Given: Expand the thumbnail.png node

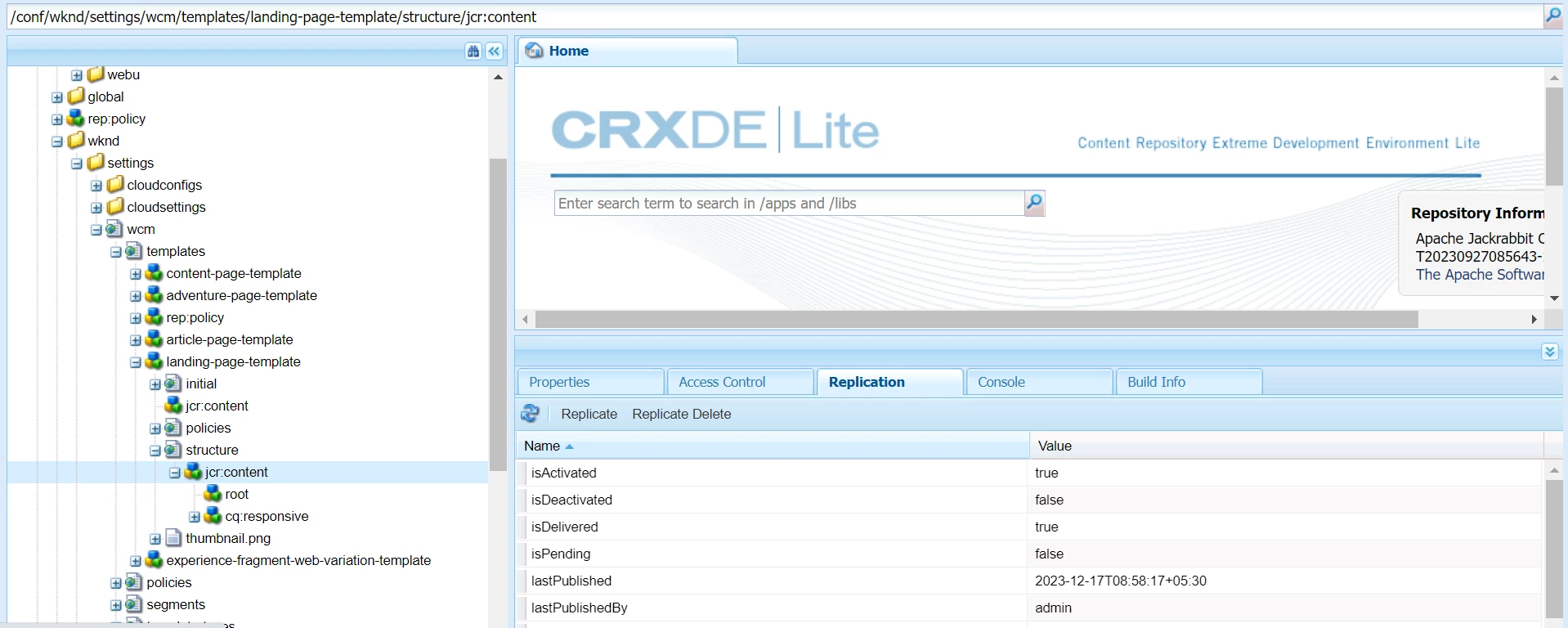Looking at the screenshot, I should (155, 539).
